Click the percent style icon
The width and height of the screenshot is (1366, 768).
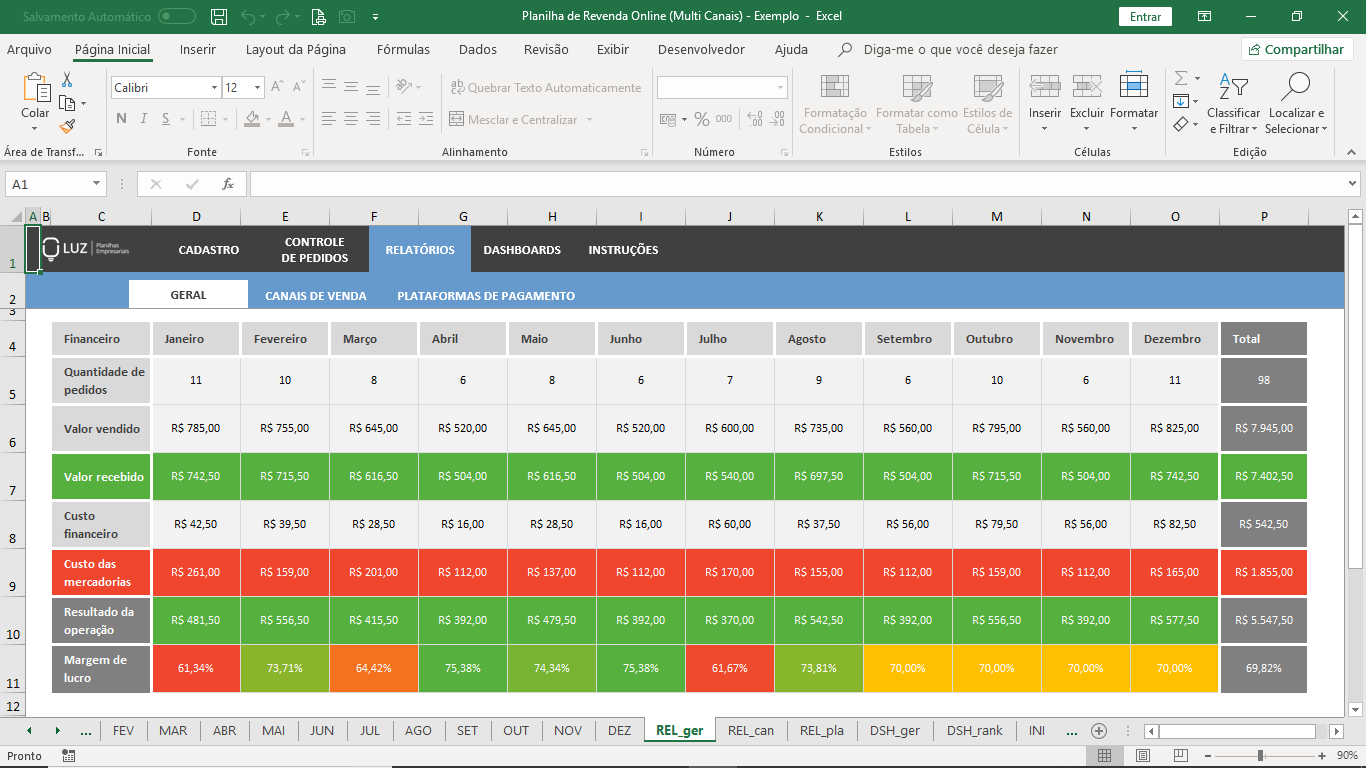[702, 120]
